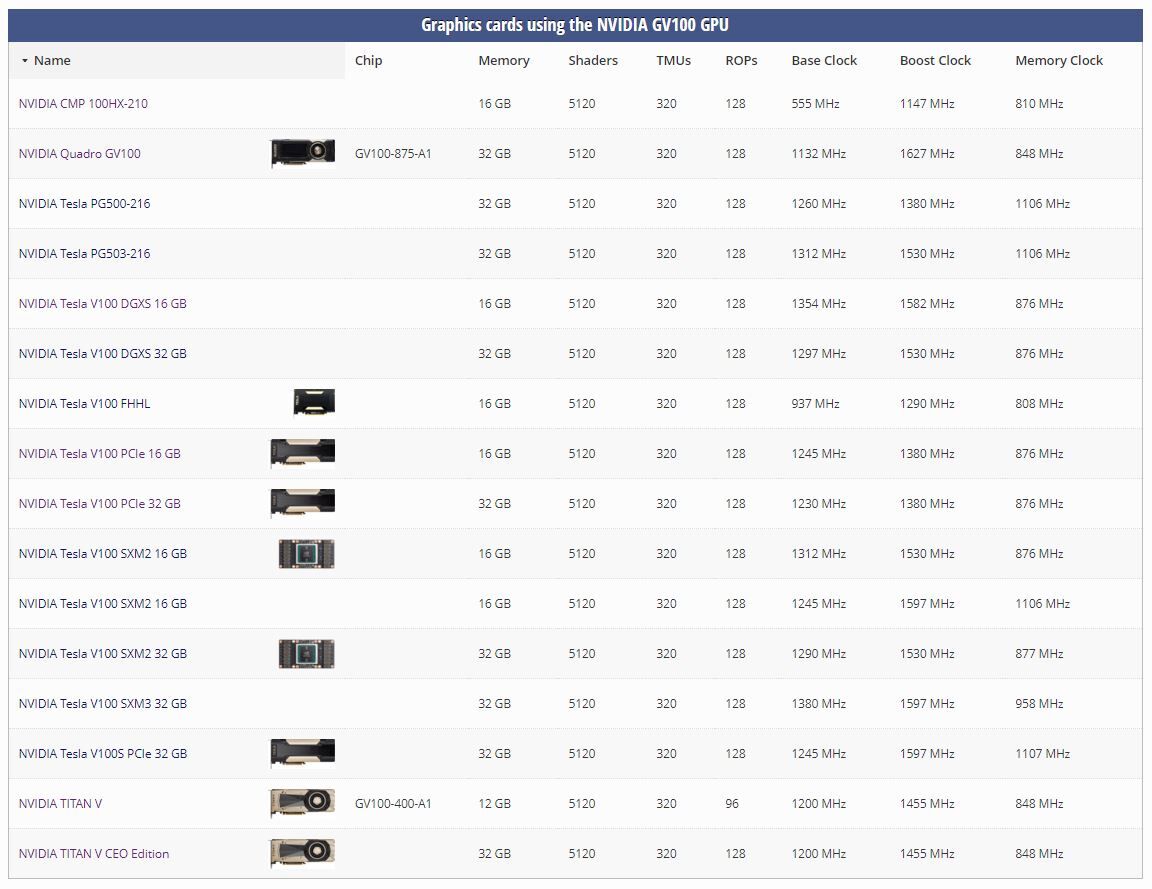Click the 96 ROPs value

coord(732,803)
